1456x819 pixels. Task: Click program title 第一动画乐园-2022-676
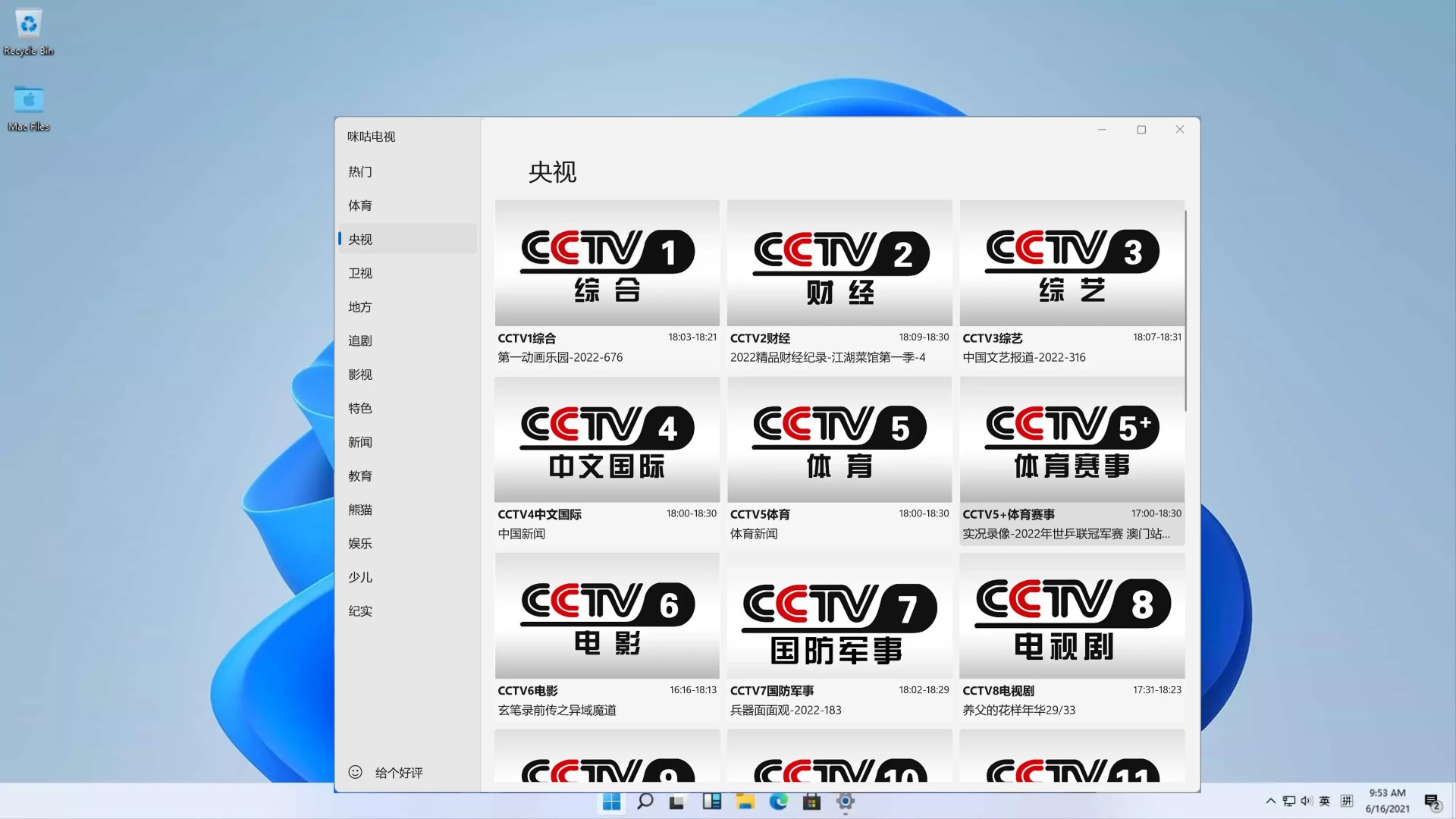(560, 357)
